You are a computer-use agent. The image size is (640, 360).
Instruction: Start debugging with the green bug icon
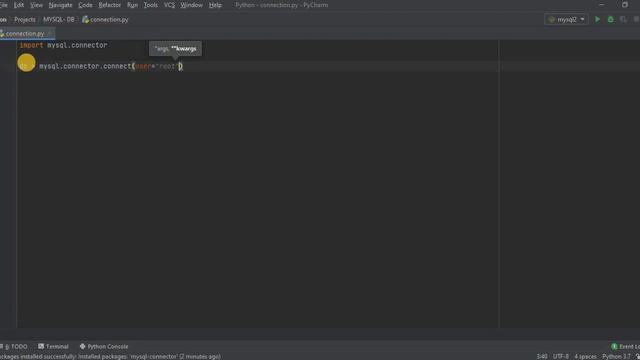(x=611, y=20)
